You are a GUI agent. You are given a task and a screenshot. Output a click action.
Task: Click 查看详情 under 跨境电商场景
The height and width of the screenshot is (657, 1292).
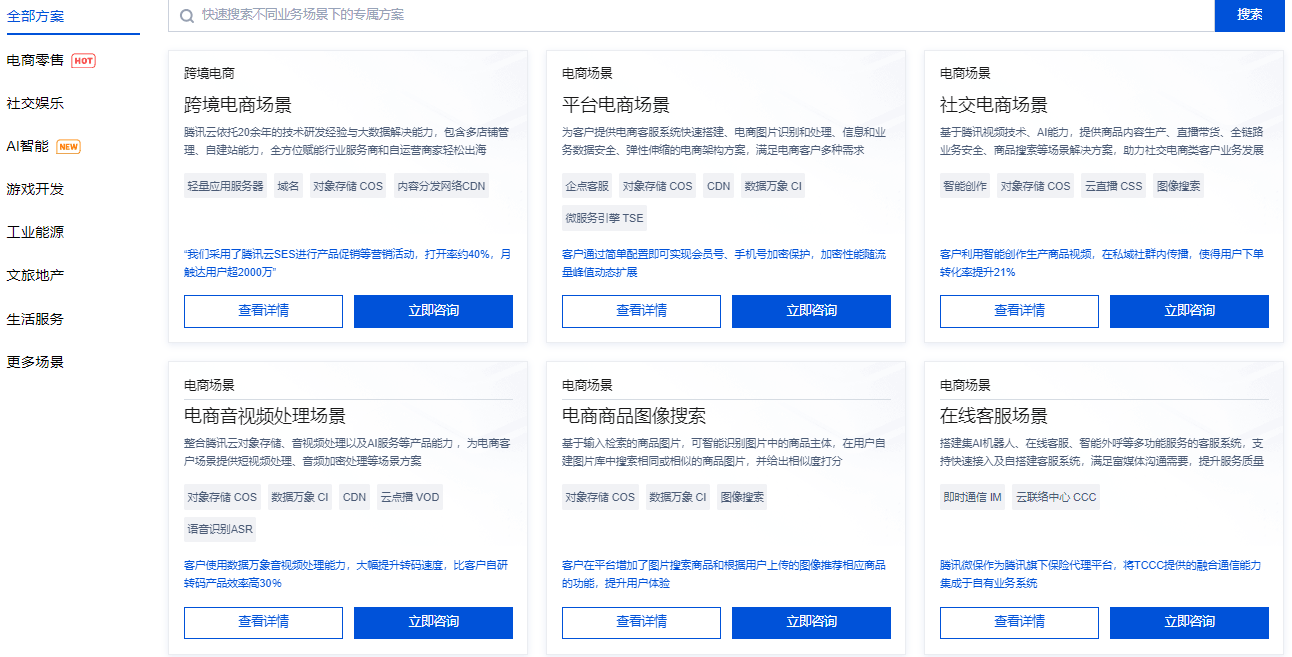[x=262, y=311]
